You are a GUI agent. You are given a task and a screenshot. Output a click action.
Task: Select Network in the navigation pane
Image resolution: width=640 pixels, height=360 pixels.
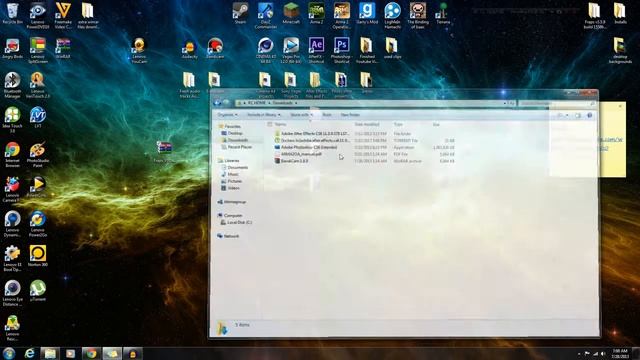[x=231, y=236]
